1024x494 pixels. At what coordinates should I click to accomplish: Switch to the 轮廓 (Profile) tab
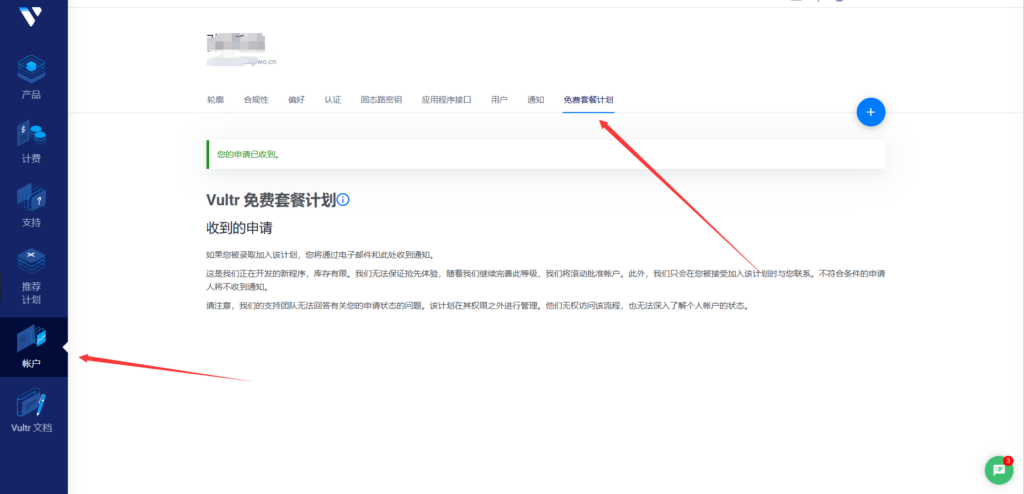(x=215, y=100)
